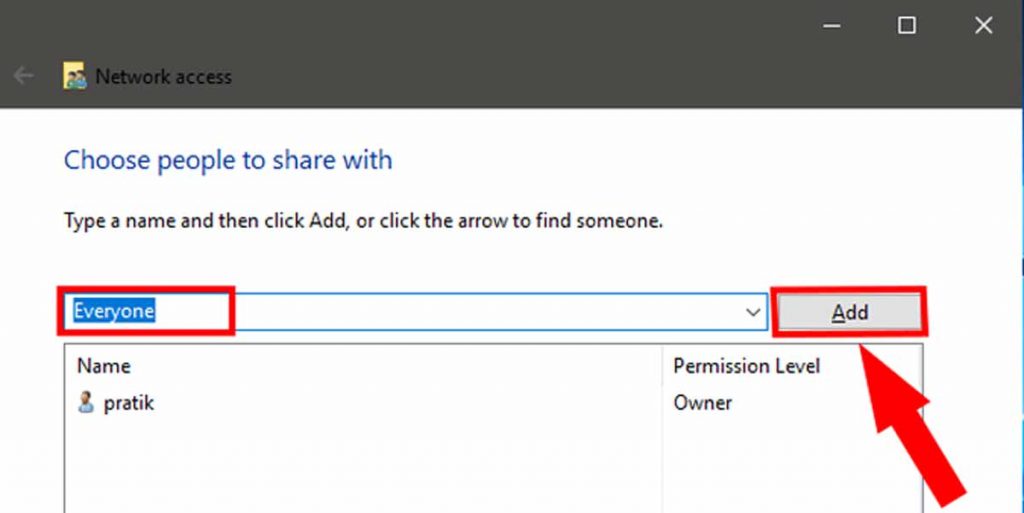Screen dimensions: 1024x513
Task: Close the Network access dialog
Action: (984, 25)
